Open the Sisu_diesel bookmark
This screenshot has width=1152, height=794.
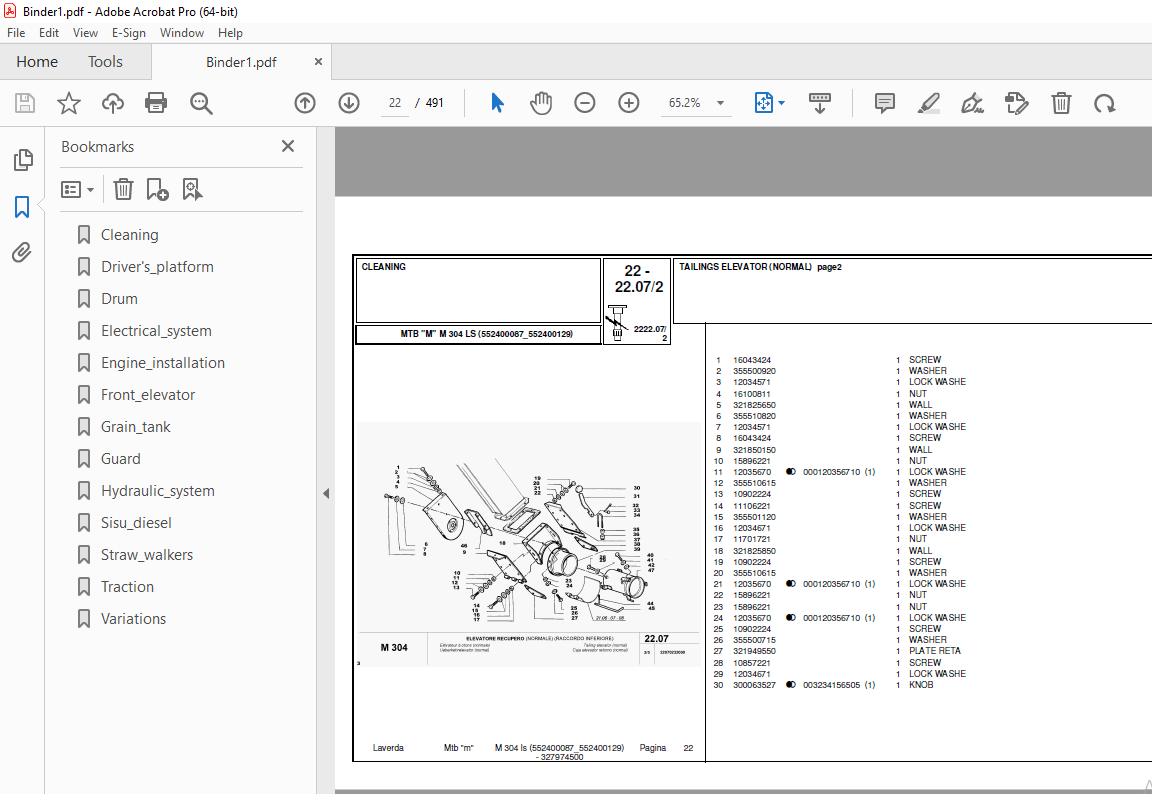(136, 523)
